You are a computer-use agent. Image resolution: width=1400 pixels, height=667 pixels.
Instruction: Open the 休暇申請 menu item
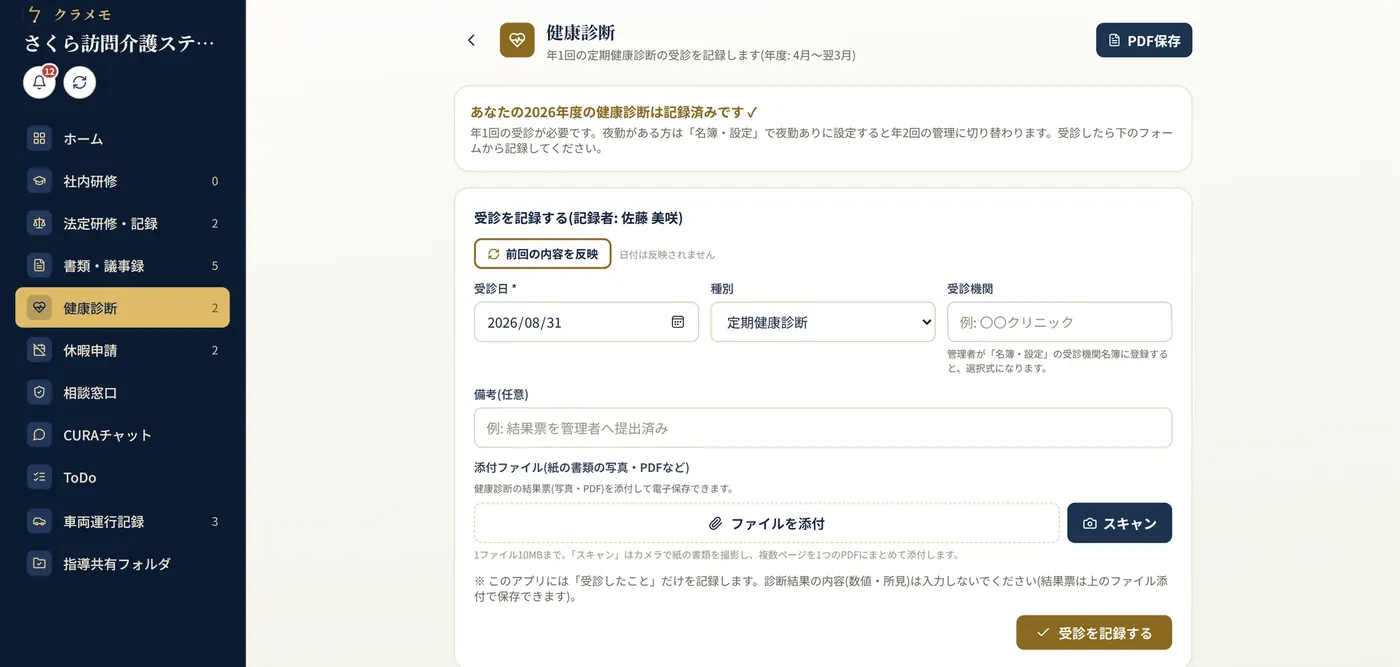click(122, 350)
